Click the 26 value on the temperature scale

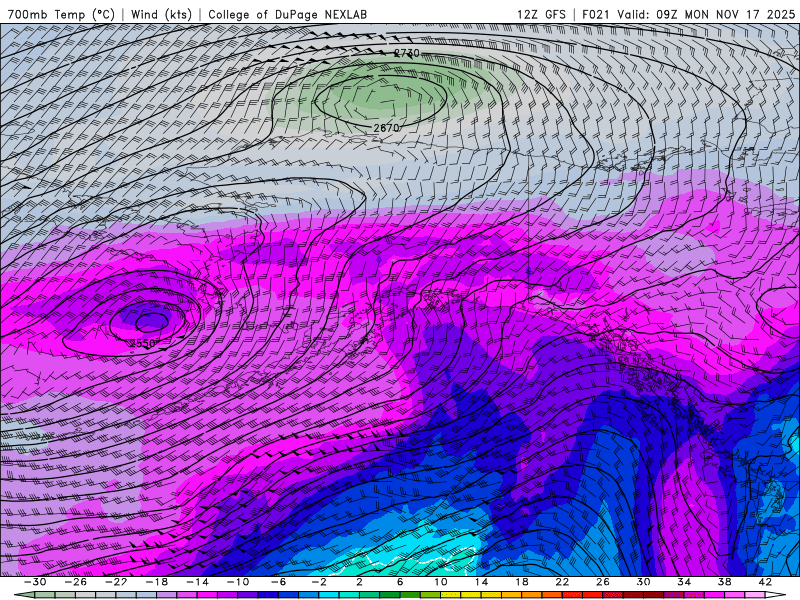coord(603,582)
